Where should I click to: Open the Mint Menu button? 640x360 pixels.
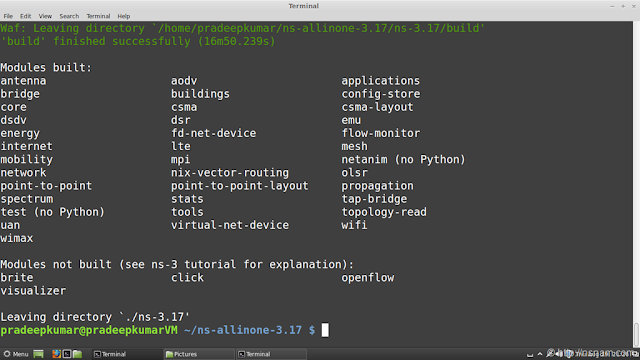[x=16, y=354]
